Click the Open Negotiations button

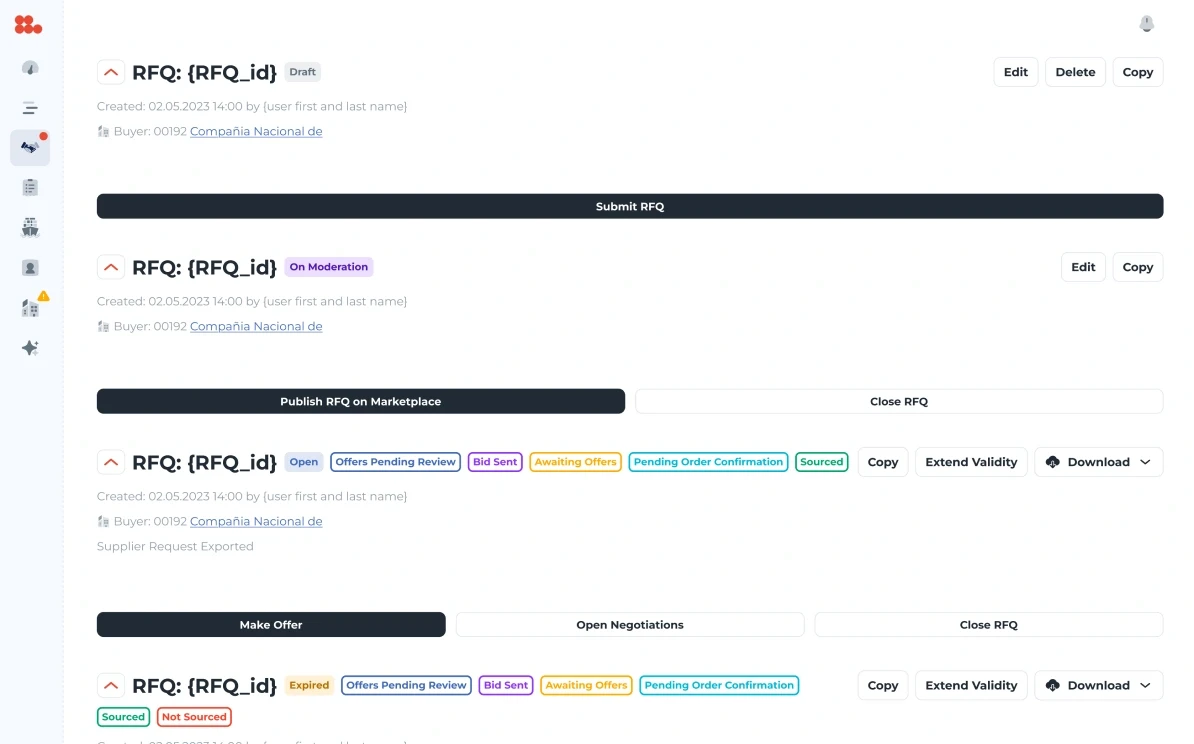630,624
